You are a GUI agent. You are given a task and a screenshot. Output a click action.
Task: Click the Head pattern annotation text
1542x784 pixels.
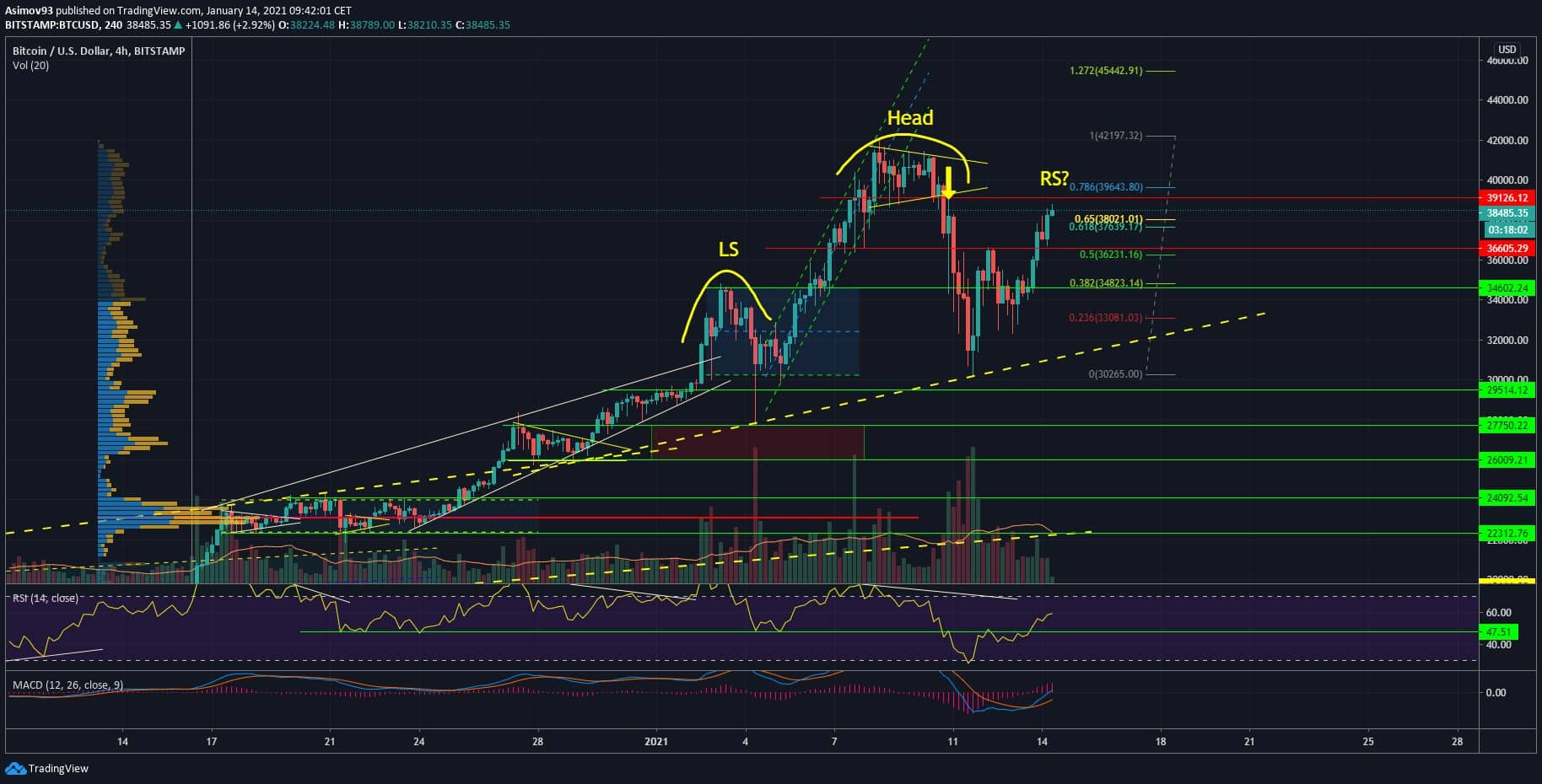click(x=910, y=118)
